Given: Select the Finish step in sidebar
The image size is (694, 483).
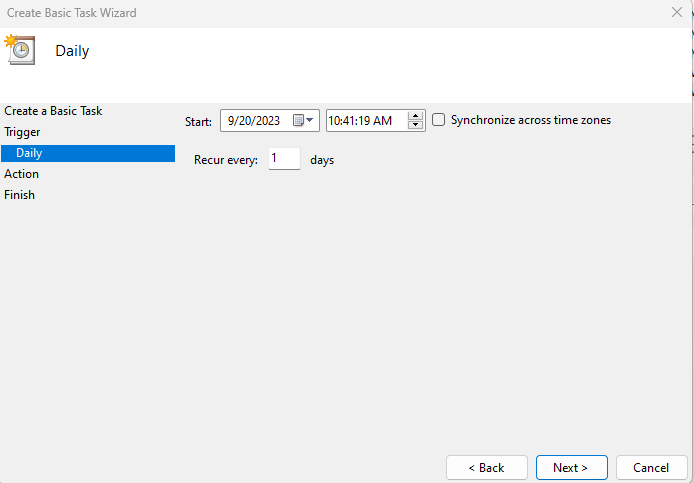Looking at the screenshot, I should tap(19, 195).
